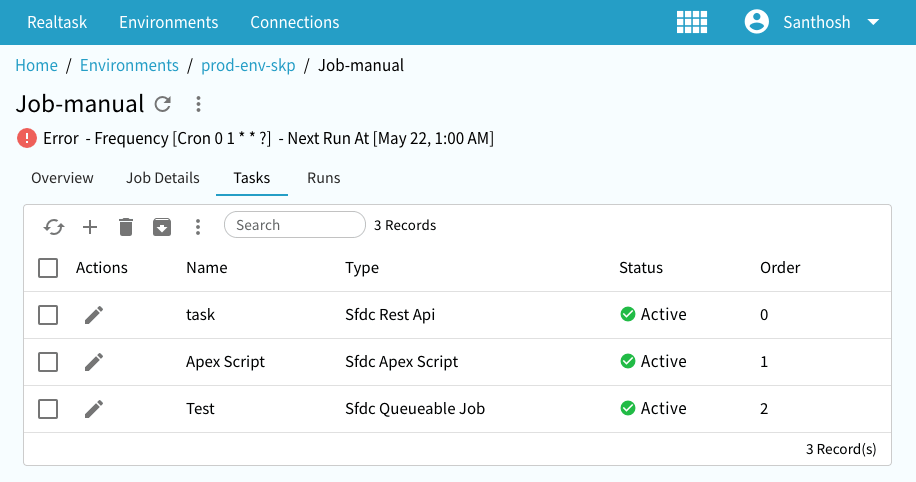916x482 pixels.
Task: Add a new task with plus icon
Action: pyautogui.click(x=90, y=227)
